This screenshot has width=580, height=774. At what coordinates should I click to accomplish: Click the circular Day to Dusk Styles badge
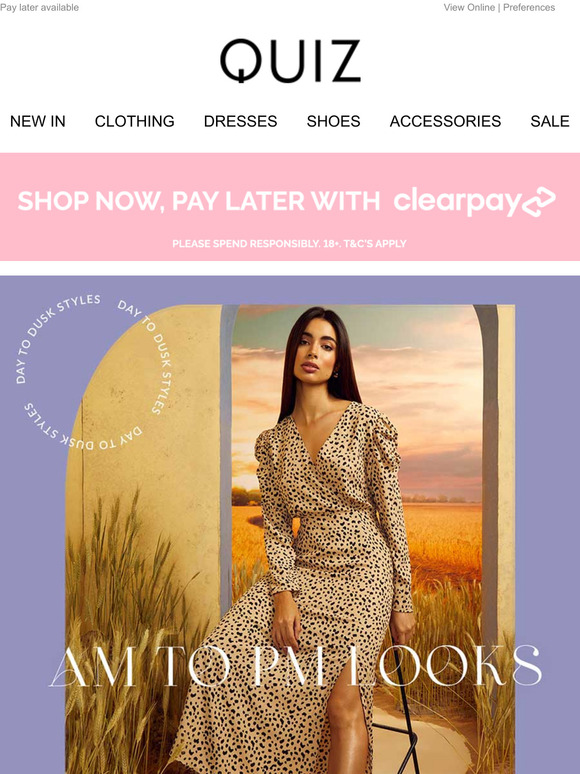[x=93, y=372]
